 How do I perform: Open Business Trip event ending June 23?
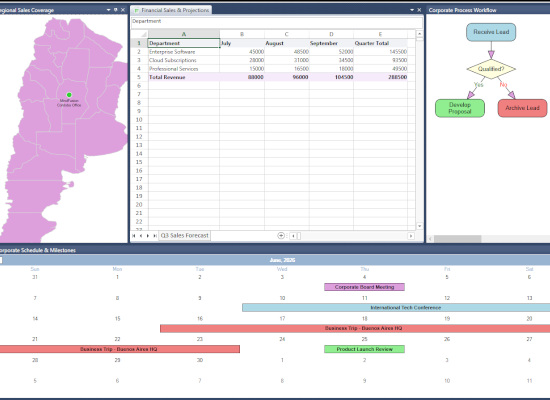coord(120,349)
